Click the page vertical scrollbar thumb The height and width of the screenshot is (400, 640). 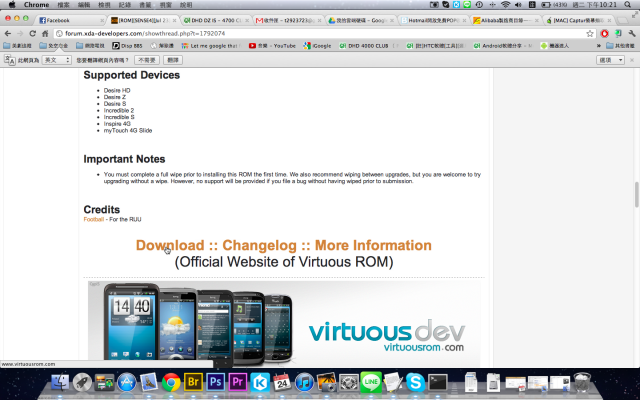[636, 195]
